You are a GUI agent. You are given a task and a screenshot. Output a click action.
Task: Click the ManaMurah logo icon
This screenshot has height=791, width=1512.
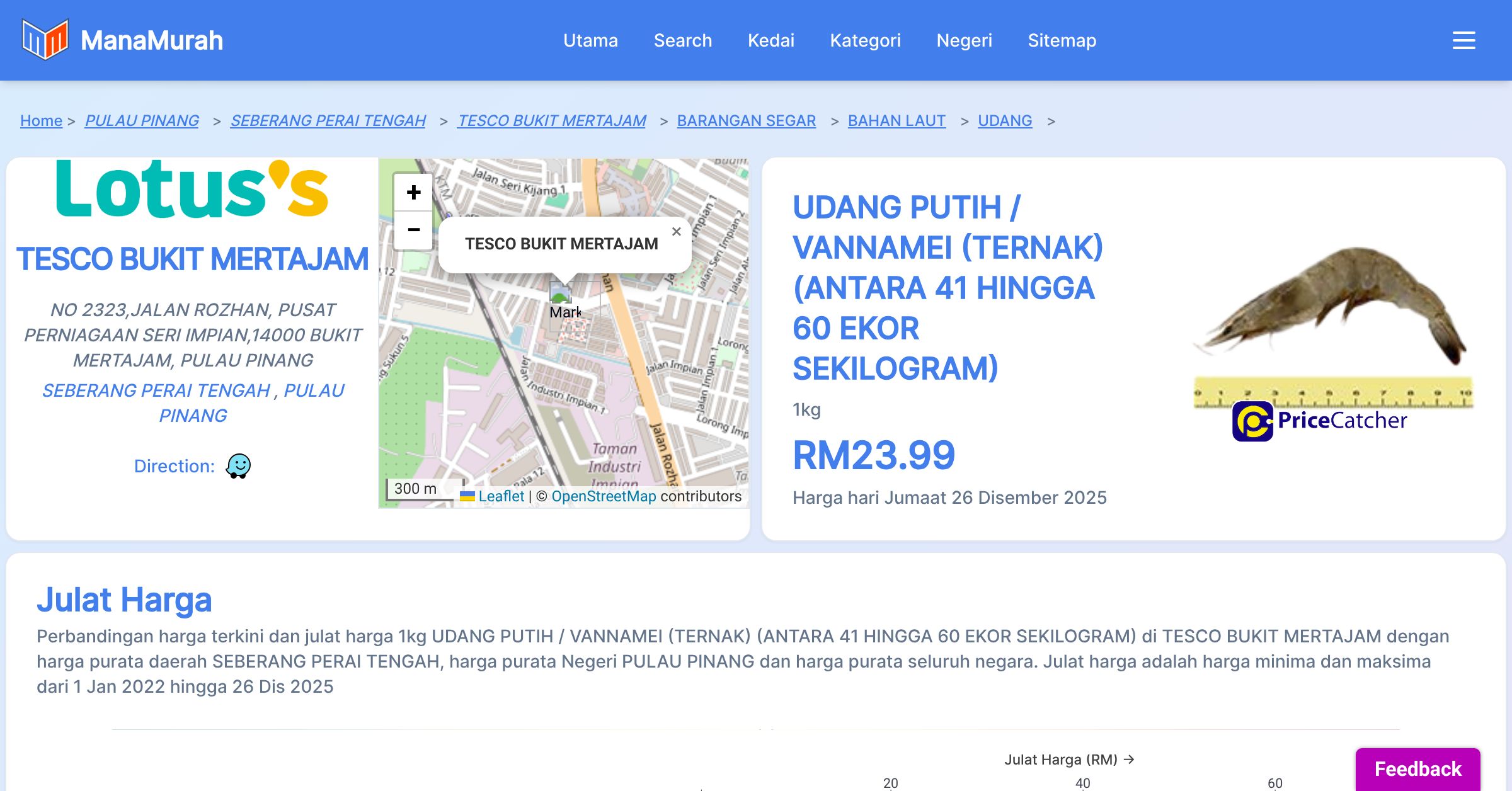pos(45,40)
